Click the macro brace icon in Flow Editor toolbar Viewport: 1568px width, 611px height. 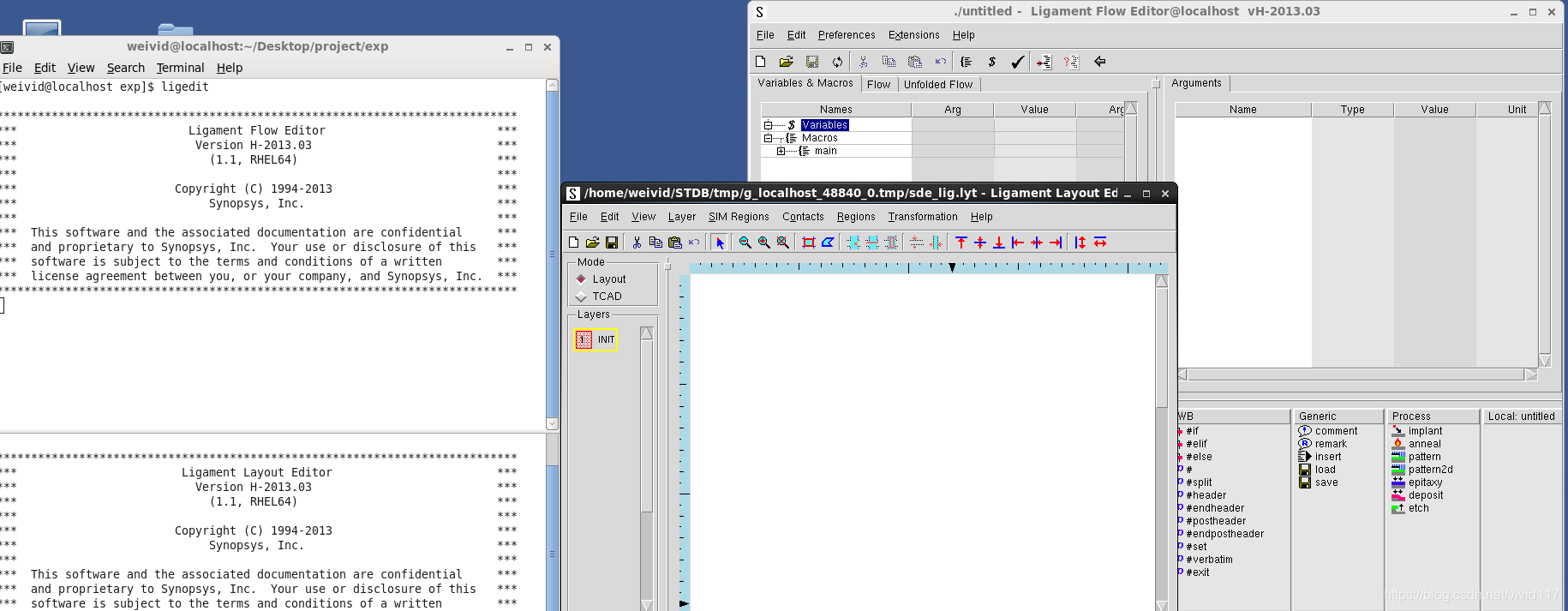966,62
